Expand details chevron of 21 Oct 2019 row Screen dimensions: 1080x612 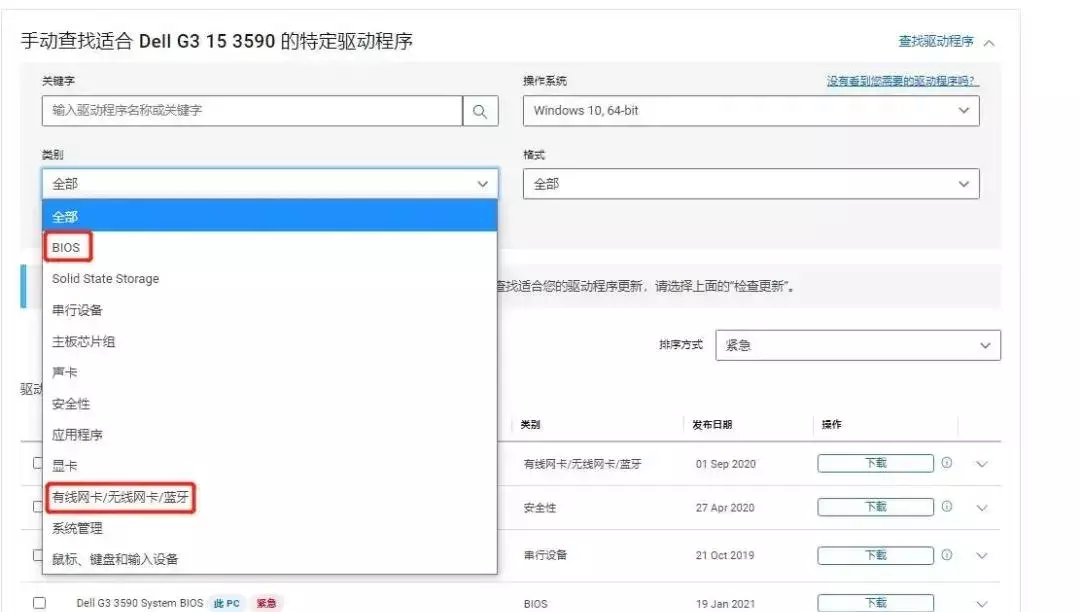coord(982,556)
